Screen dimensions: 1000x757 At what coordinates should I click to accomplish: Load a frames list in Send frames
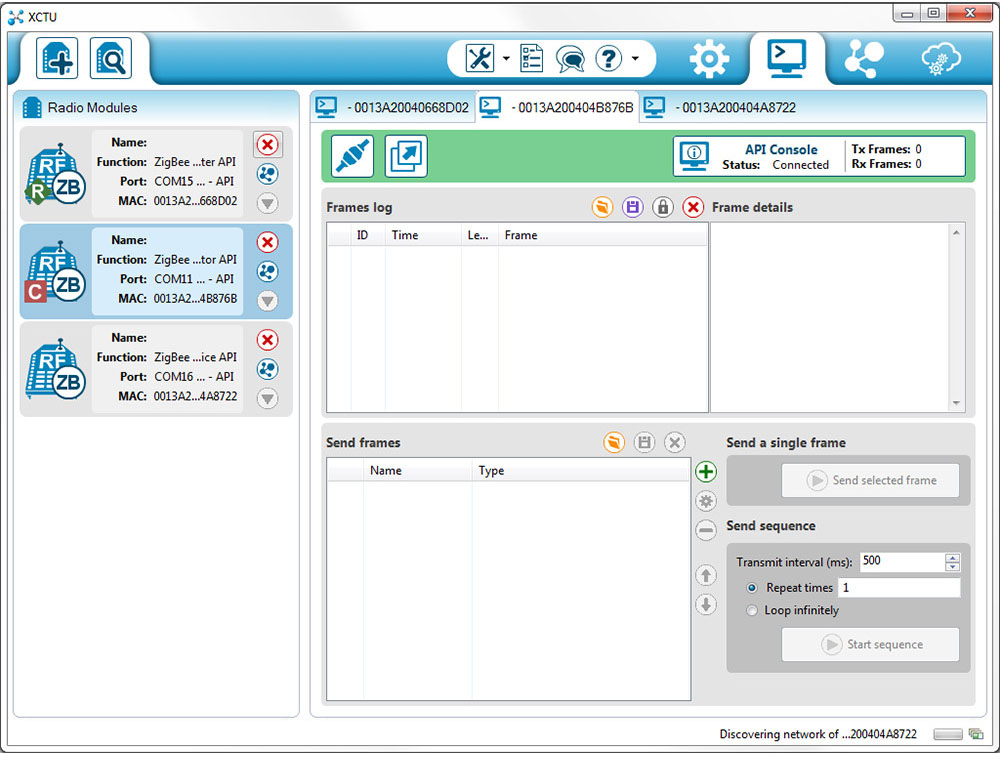coord(614,442)
